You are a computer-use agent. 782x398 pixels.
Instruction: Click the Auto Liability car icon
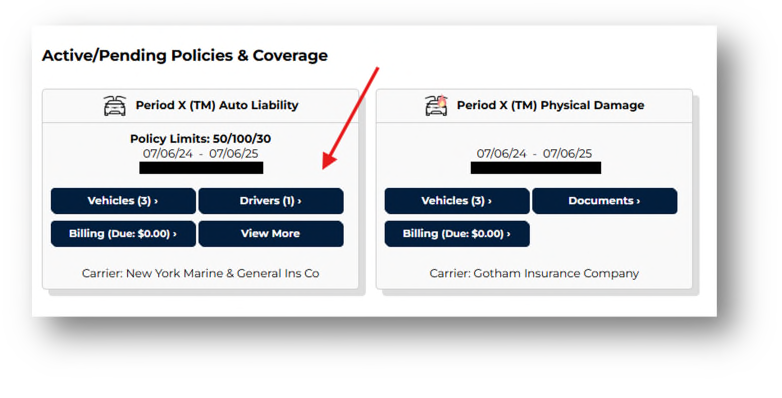pos(115,106)
